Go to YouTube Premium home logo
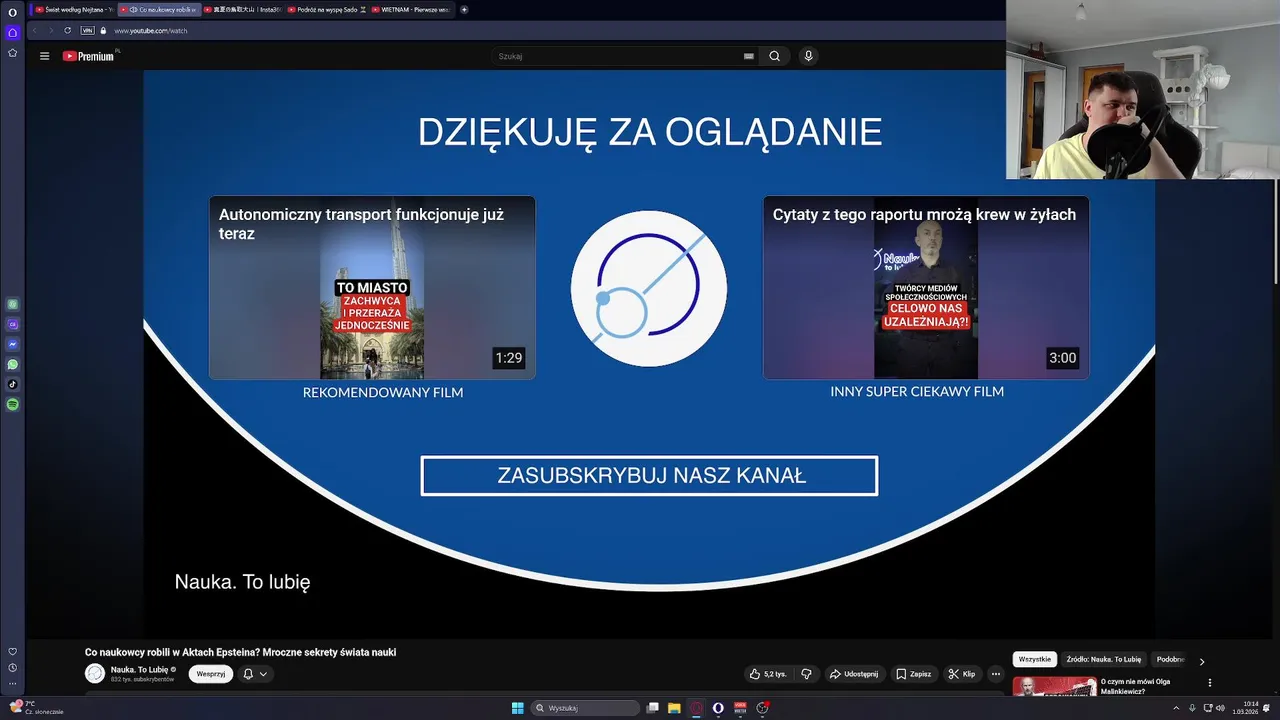The image size is (1280, 720). 89,56
